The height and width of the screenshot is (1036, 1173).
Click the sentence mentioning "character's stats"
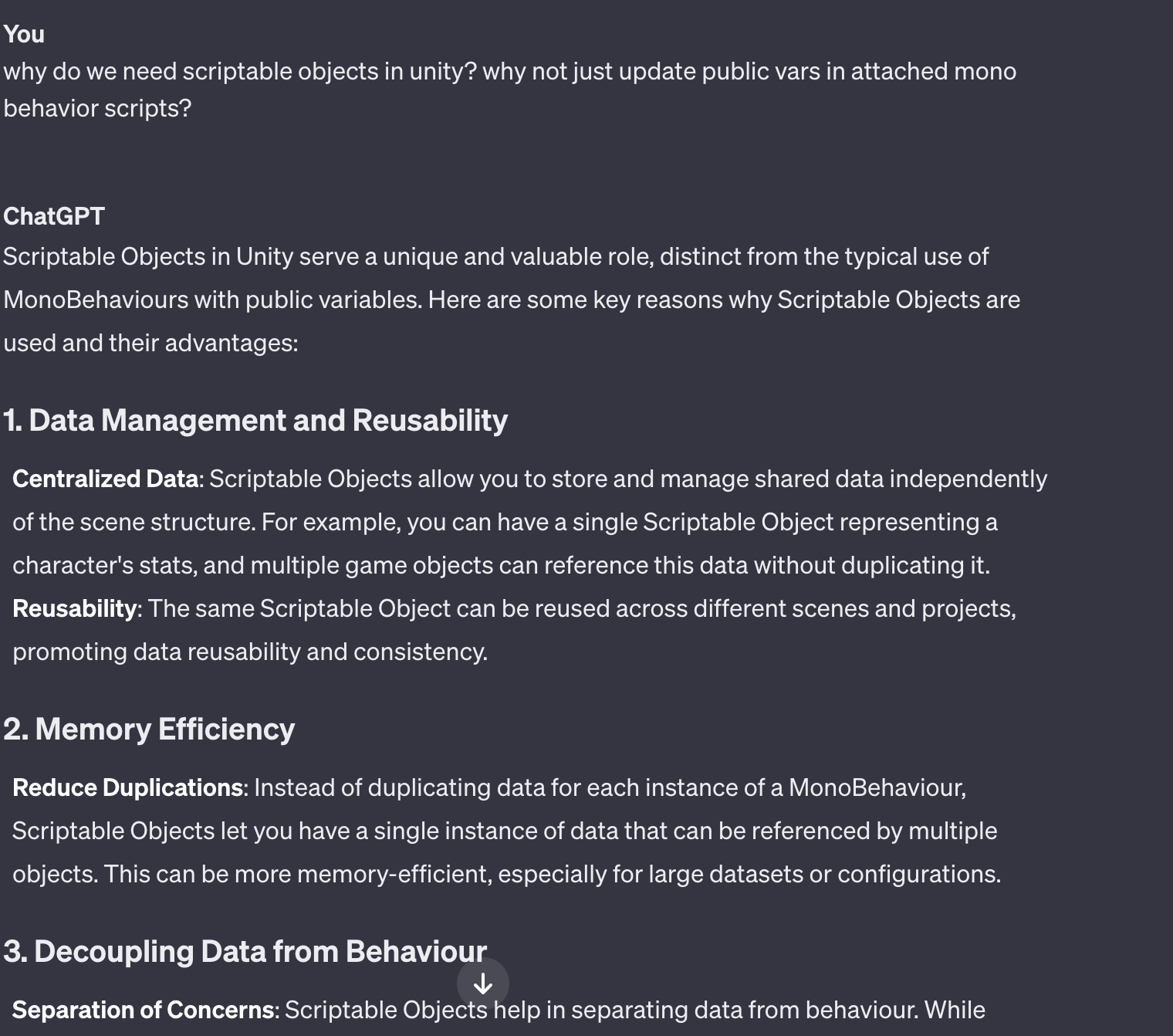tap(501, 566)
